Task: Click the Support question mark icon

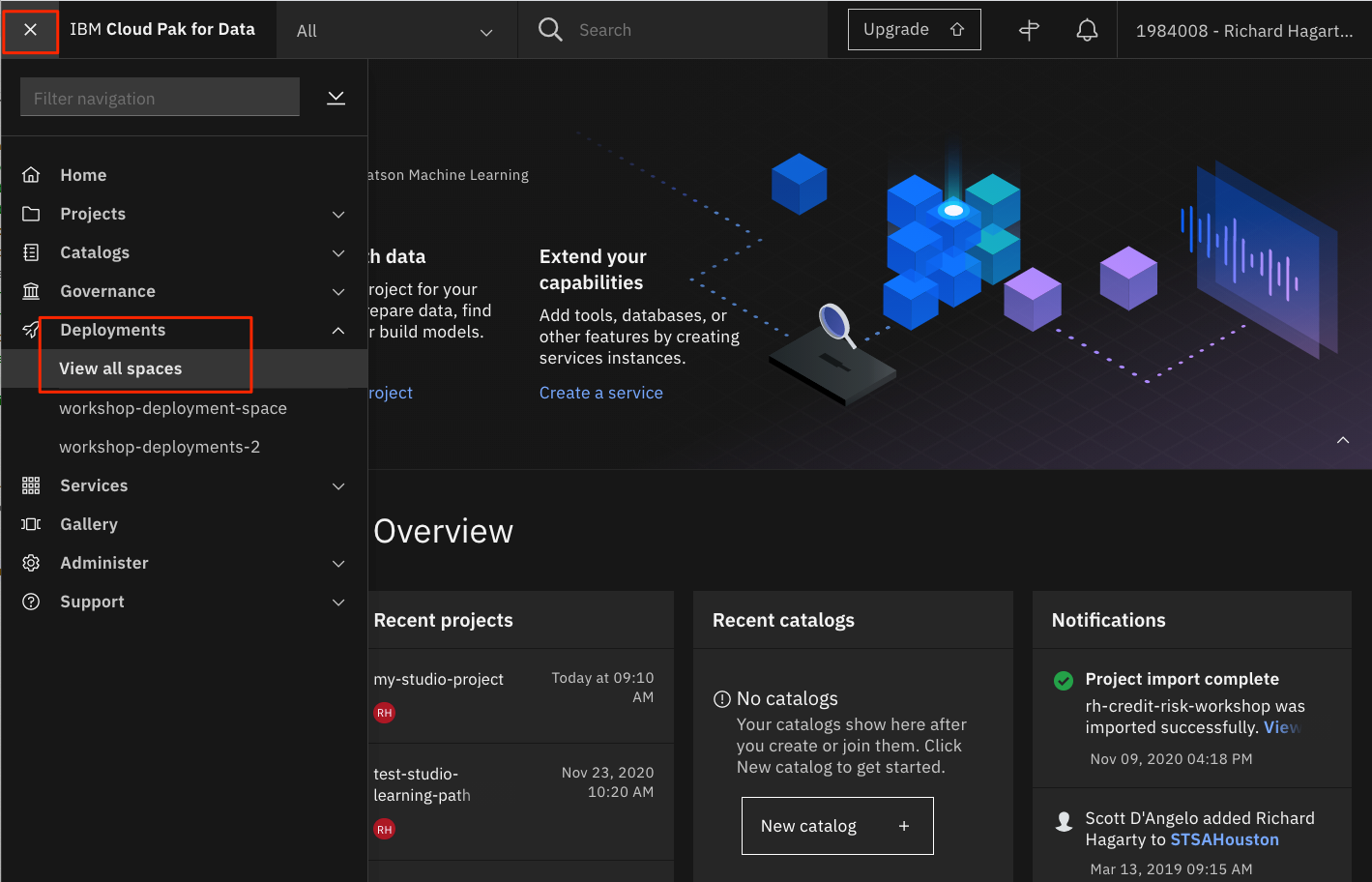Action: point(31,602)
